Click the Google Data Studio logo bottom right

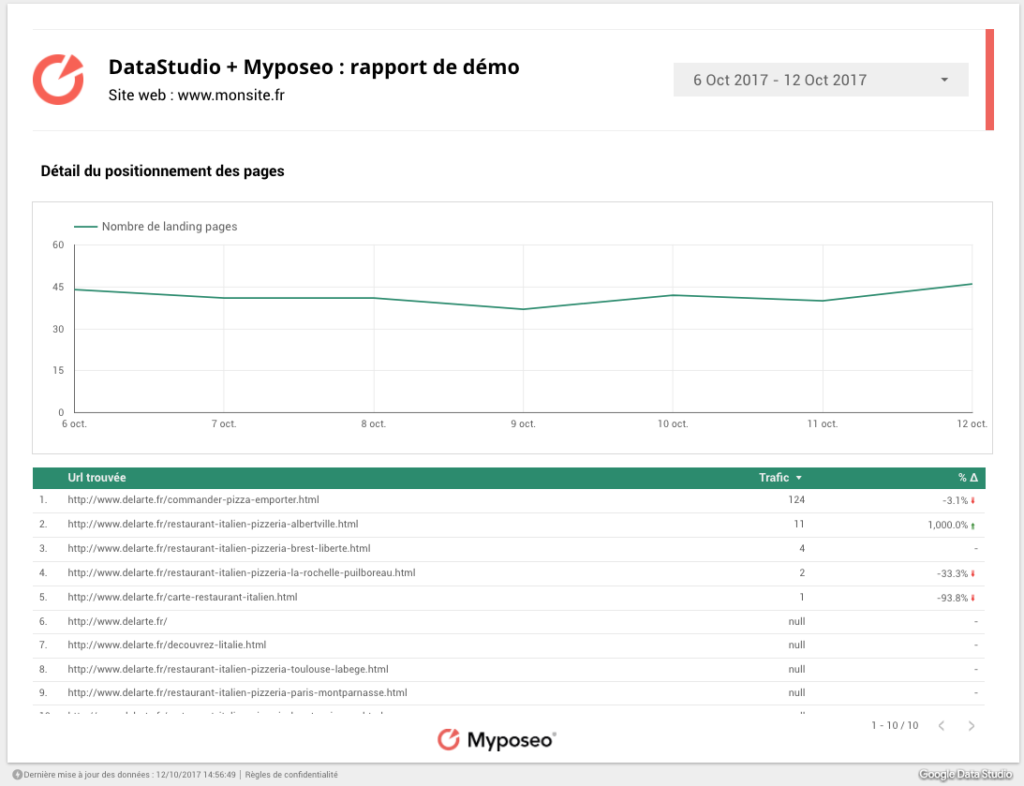[x=966, y=773]
